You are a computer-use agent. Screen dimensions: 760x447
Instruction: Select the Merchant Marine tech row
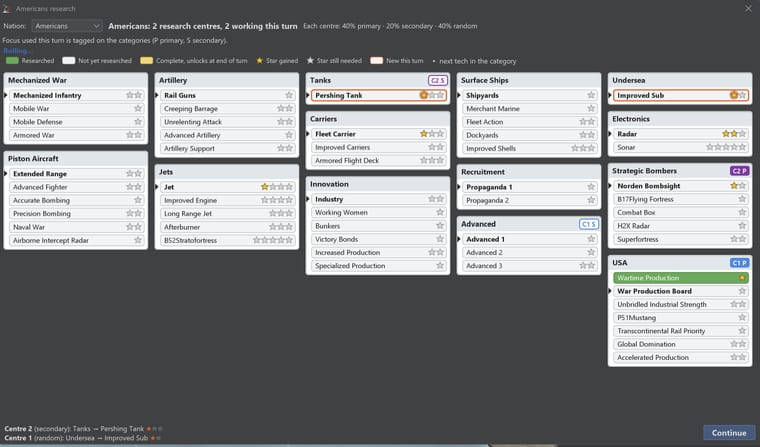529,109
